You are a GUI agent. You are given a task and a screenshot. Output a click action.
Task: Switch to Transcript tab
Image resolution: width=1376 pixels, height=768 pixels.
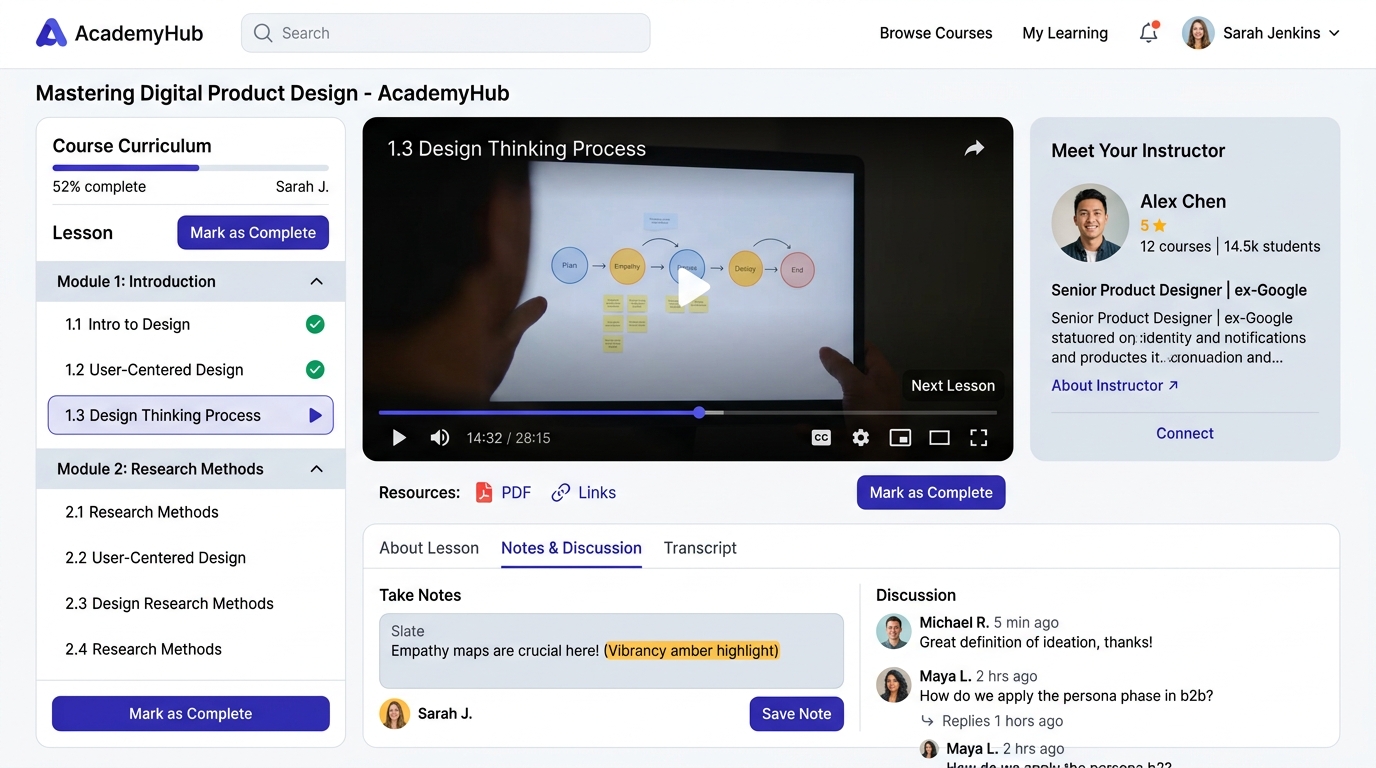[700, 548]
